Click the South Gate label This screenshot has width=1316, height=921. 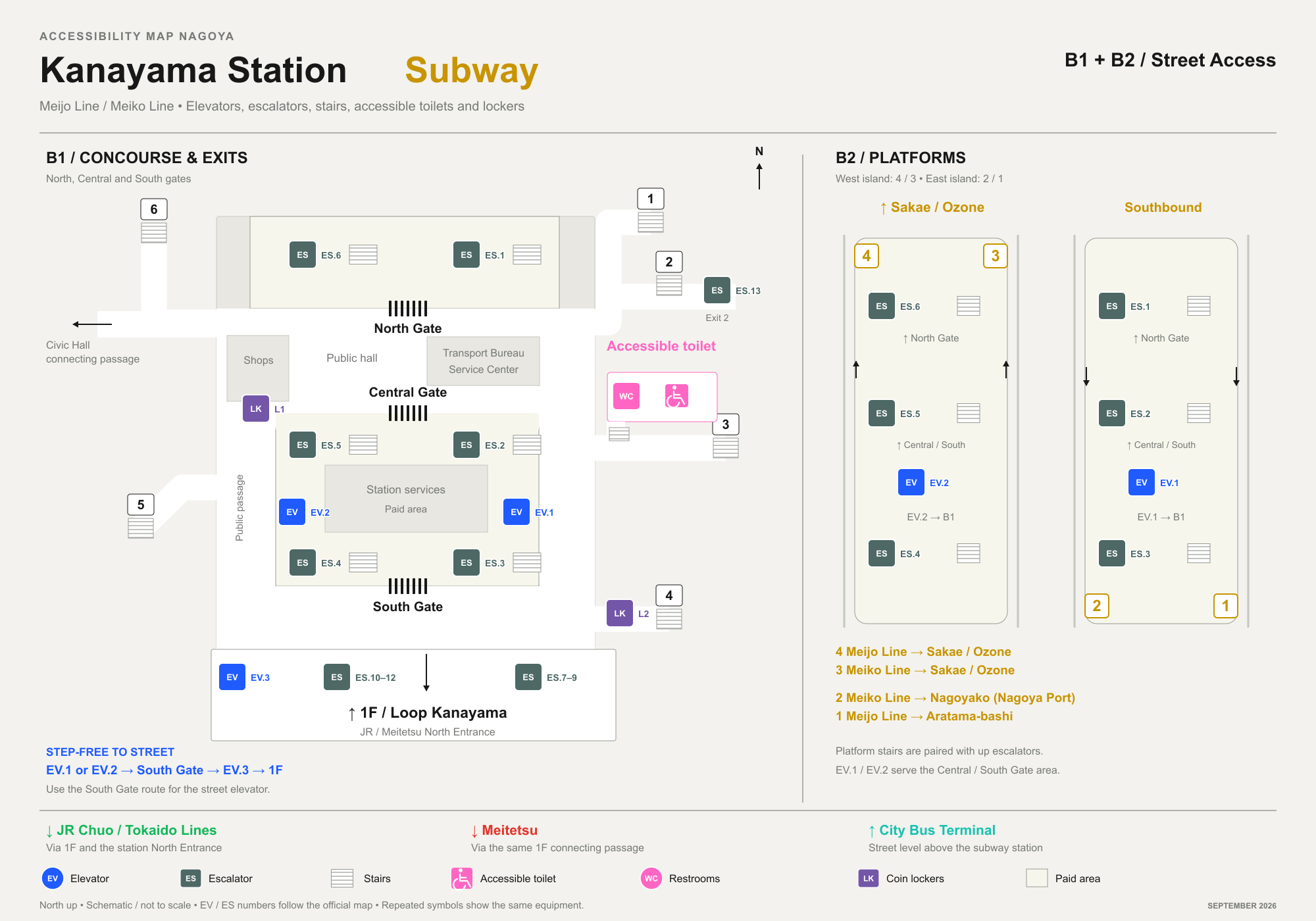408,607
